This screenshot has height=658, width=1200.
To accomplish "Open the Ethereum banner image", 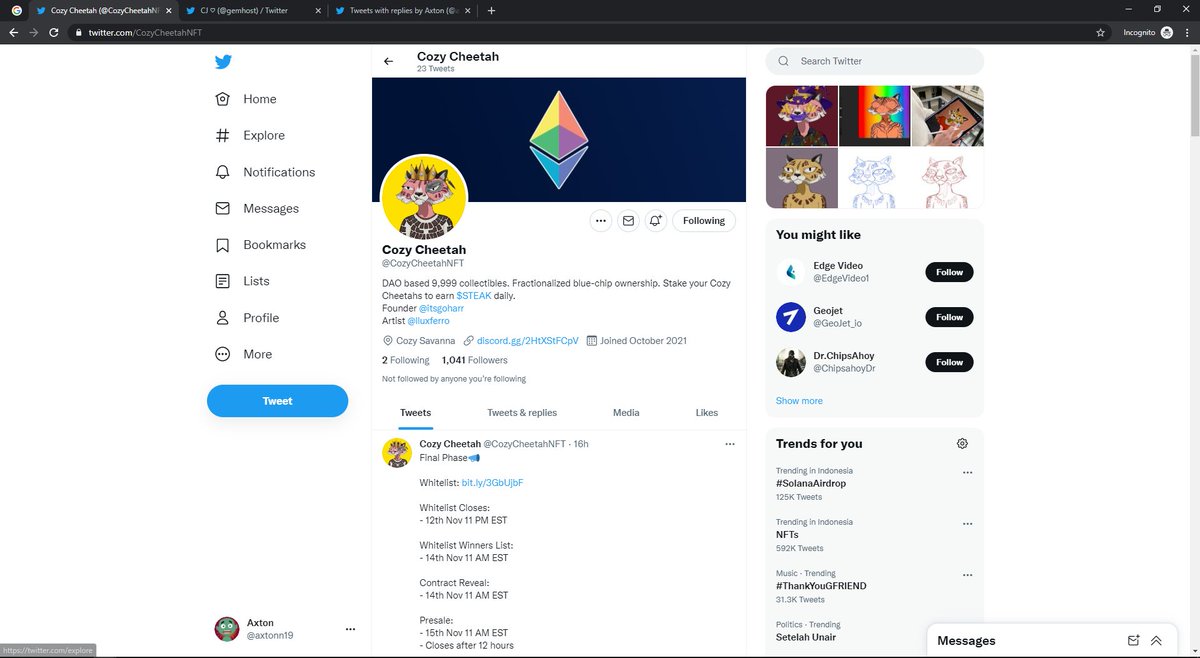I will (559, 140).
